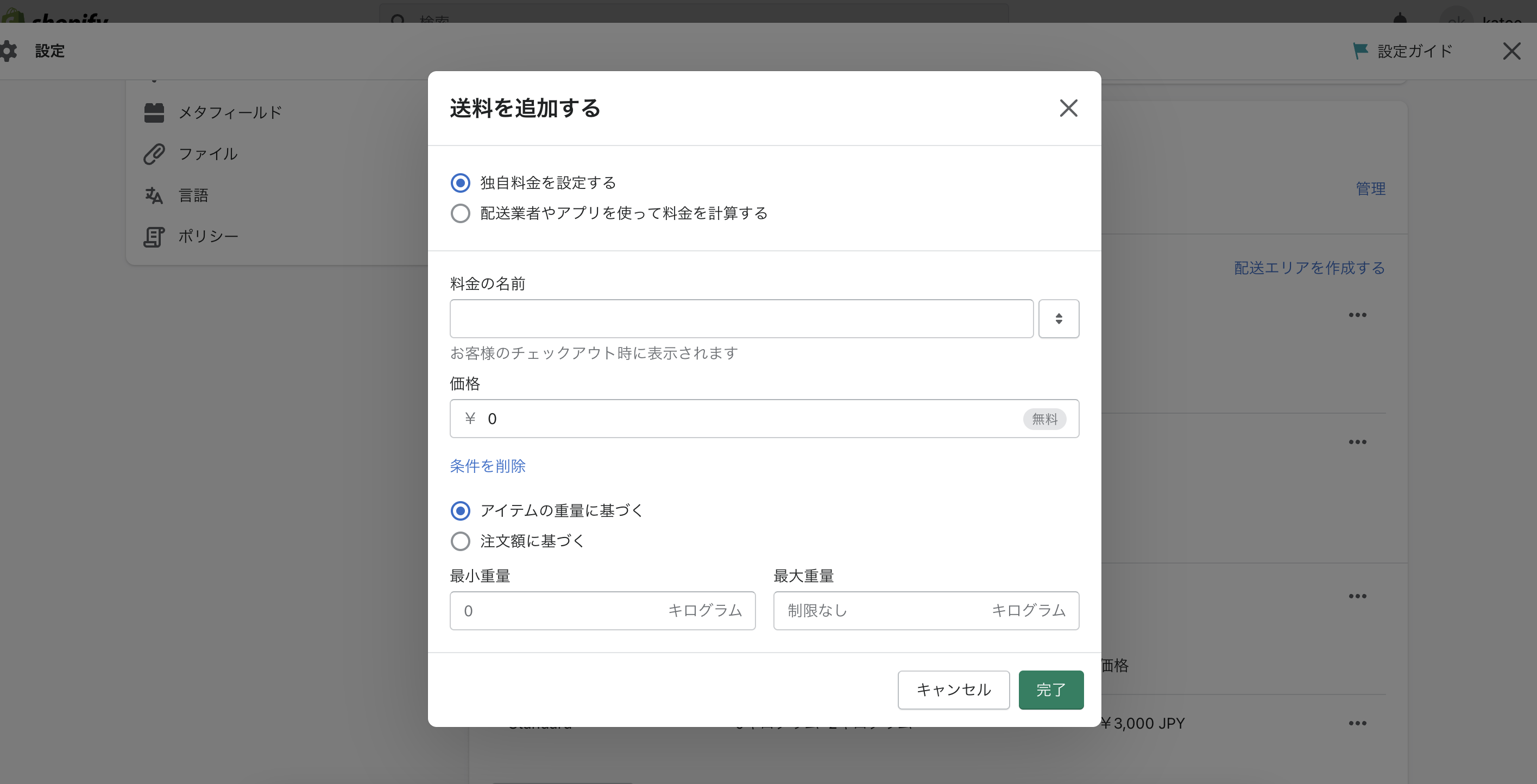This screenshot has height=784, width=1537.
Task: Open the topmost three-dot overflow menu in rates list
Action: [x=1357, y=315]
